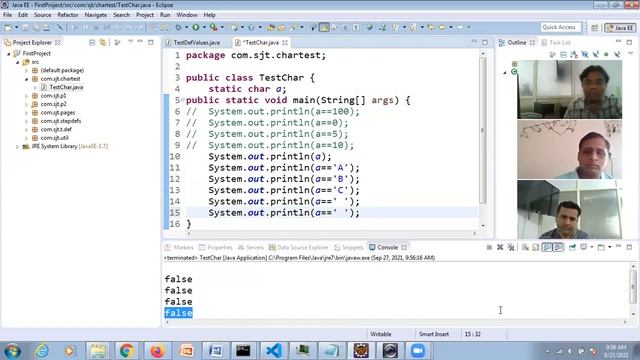Image resolution: width=640 pixels, height=360 pixels.
Task: Click Remove All Terminated Launches in Console
Action: click(511, 247)
